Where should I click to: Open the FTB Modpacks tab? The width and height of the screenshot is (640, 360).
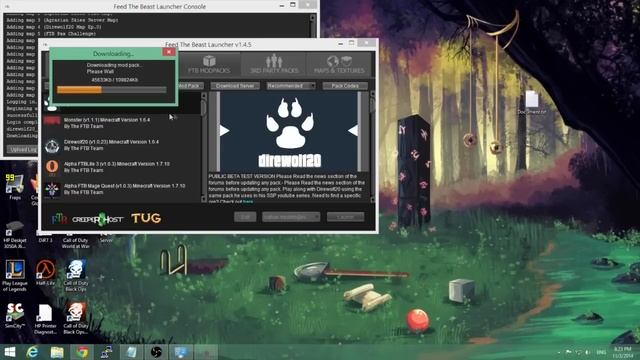209,64
